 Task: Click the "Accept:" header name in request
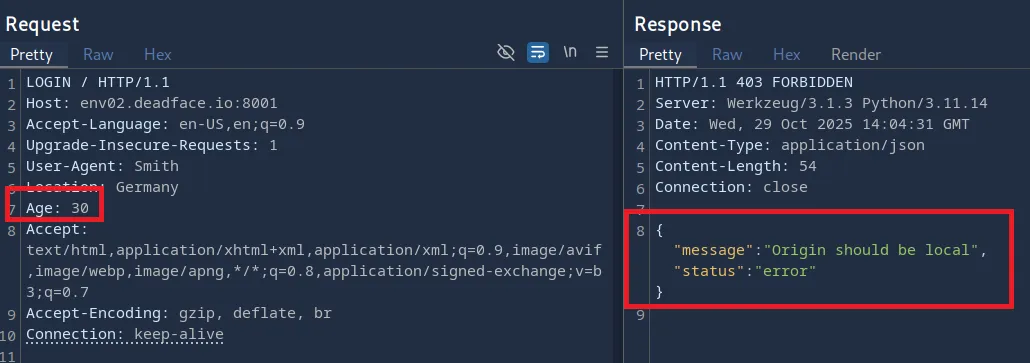point(57,229)
